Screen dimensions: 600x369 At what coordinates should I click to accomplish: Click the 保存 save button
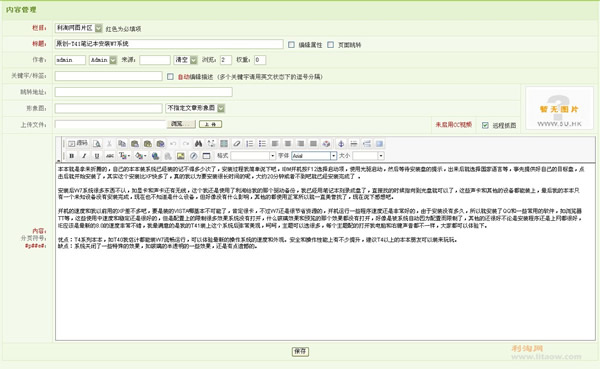click(300, 351)
